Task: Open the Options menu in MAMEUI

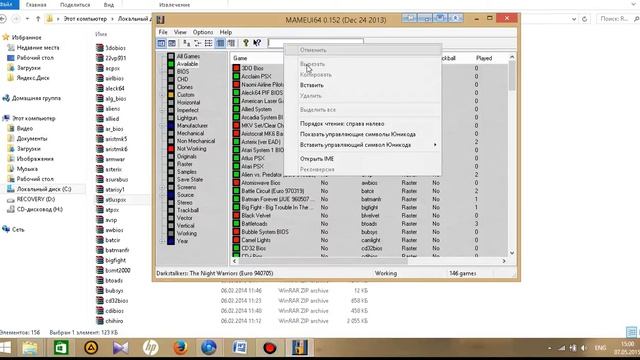Action: coord(203,32)
